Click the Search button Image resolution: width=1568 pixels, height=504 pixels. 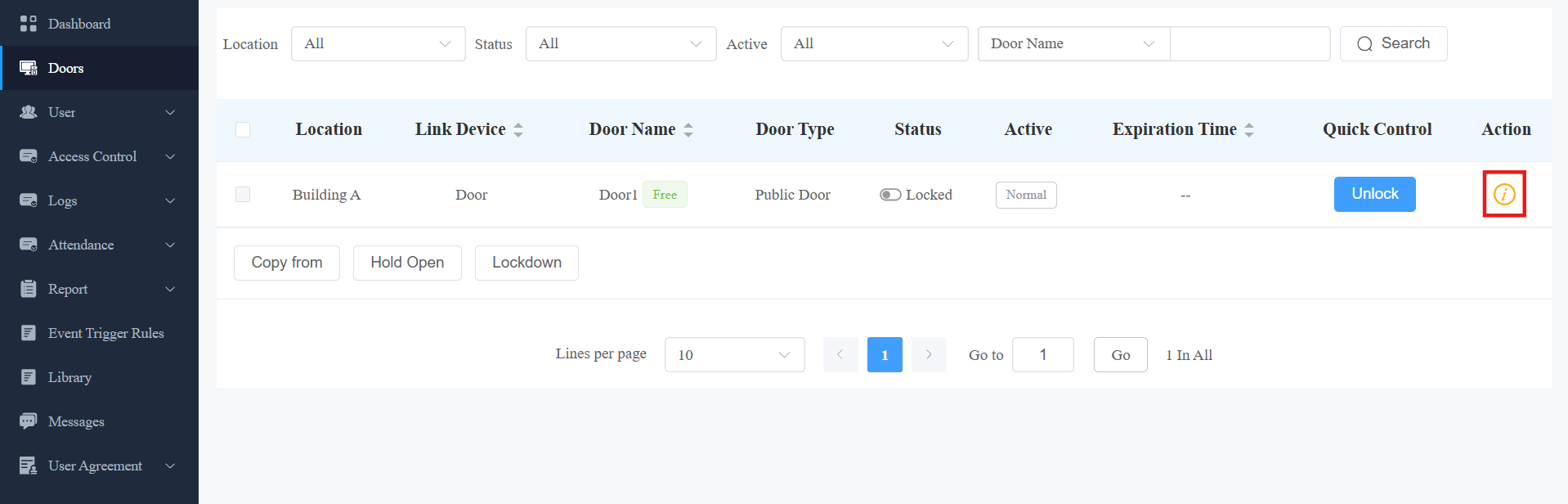coord(1394,43)
